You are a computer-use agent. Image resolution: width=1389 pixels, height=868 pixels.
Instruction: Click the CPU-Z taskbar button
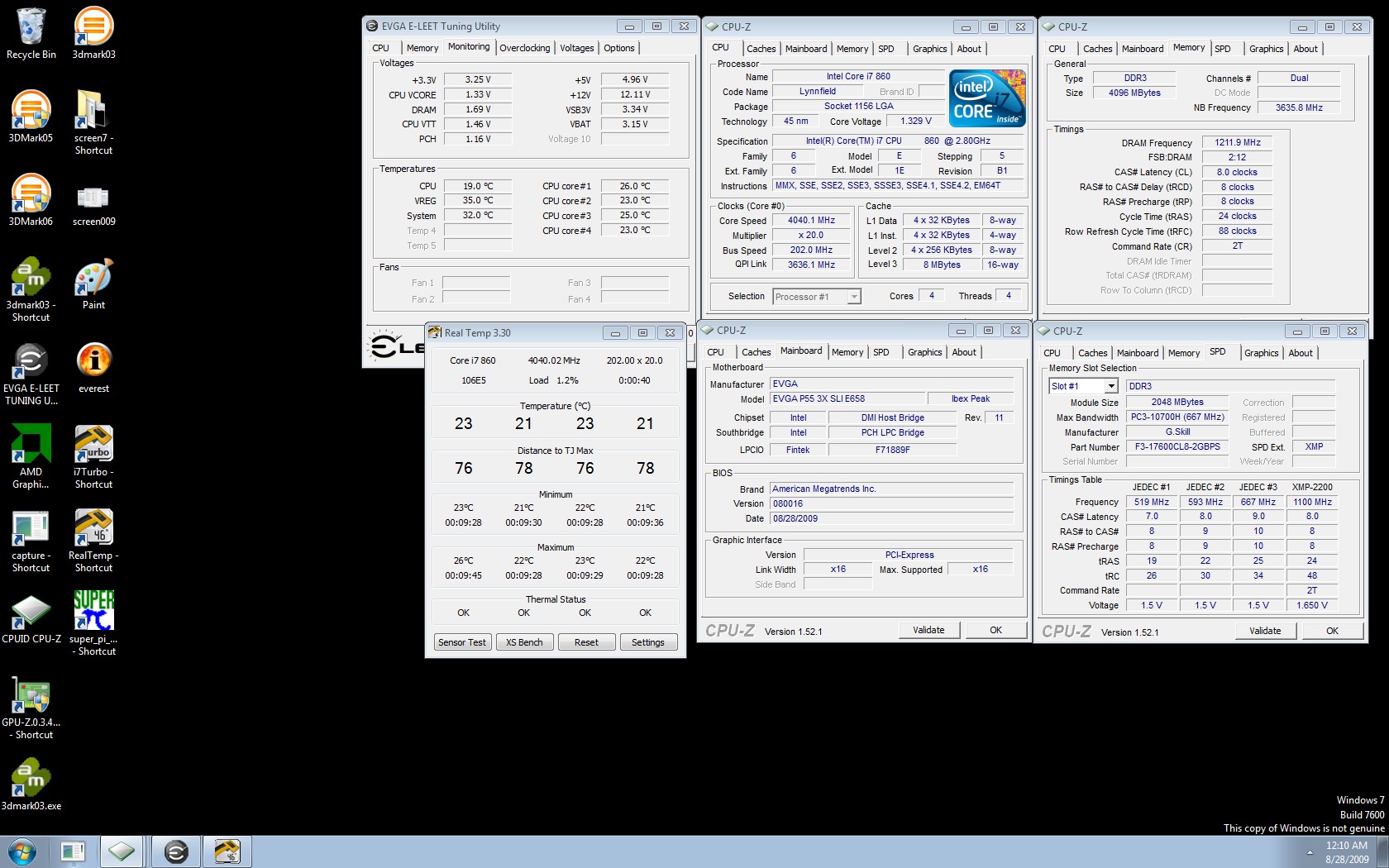122,851
